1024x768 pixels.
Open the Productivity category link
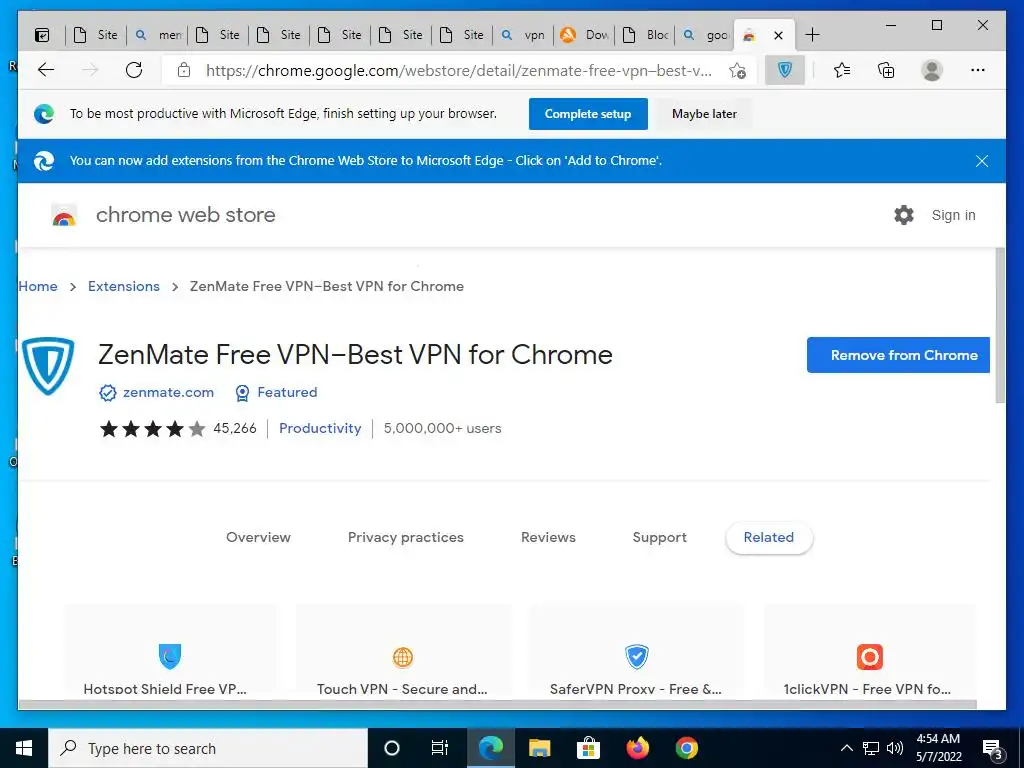(x=320, y=428)
